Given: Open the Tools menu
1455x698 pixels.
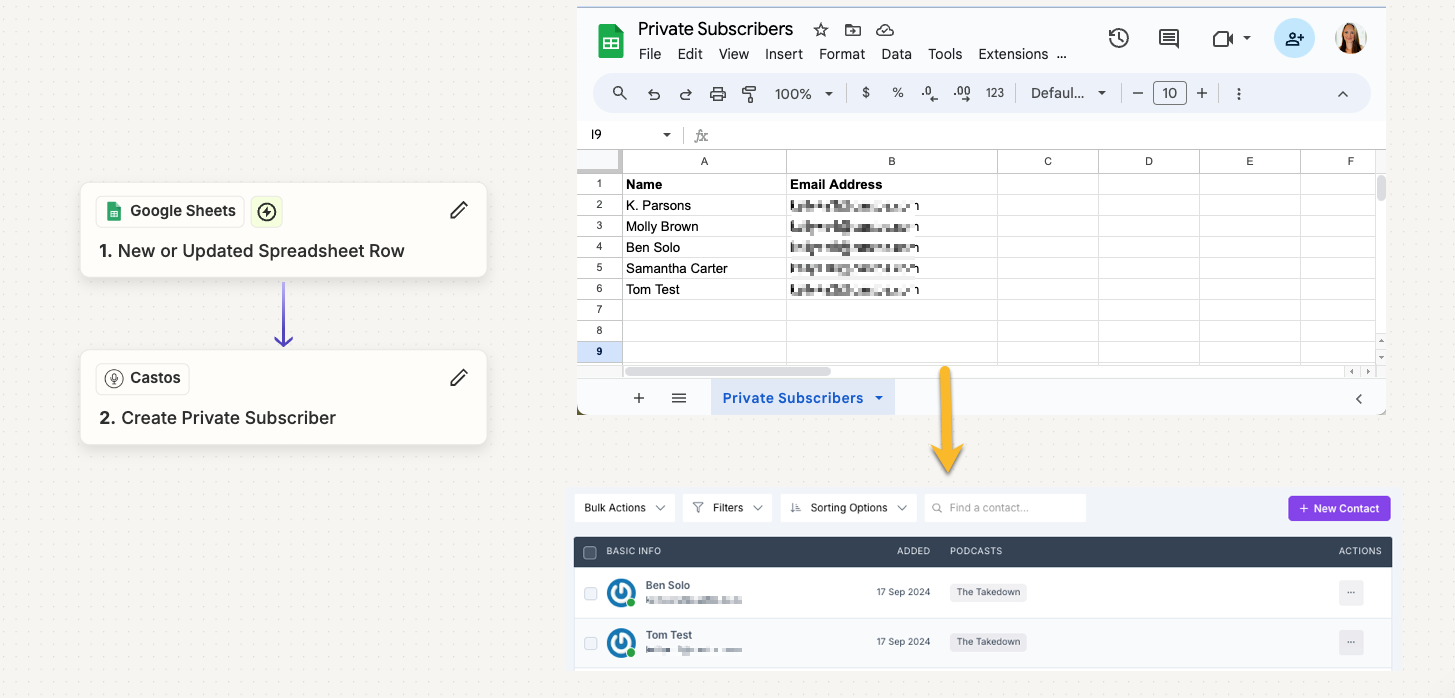Looking at the screenshot, I should pos(945,54).
